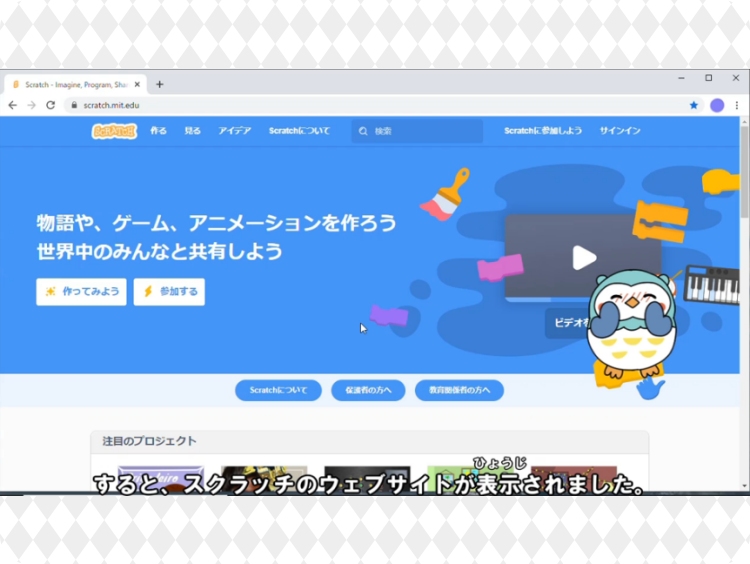Click the 作ってみよう button
Image resolution: width=750 pixels, height=564 pixels.
point(81,292)
